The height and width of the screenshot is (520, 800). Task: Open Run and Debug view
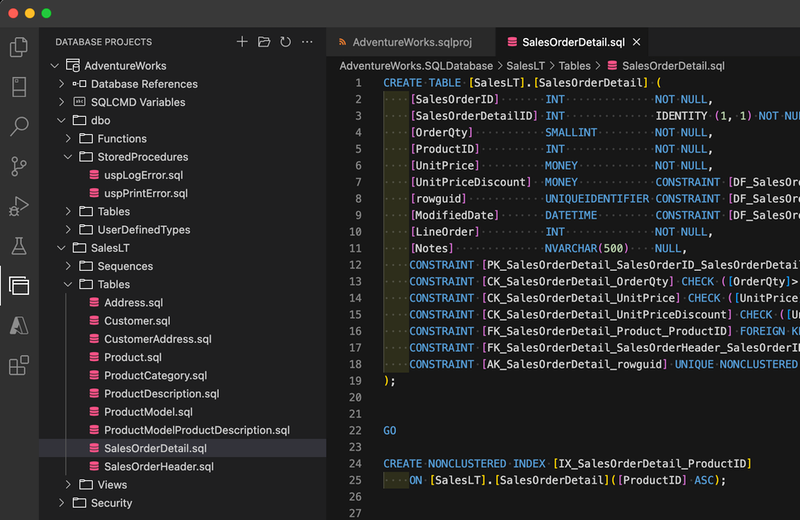[x=19, y=206]
